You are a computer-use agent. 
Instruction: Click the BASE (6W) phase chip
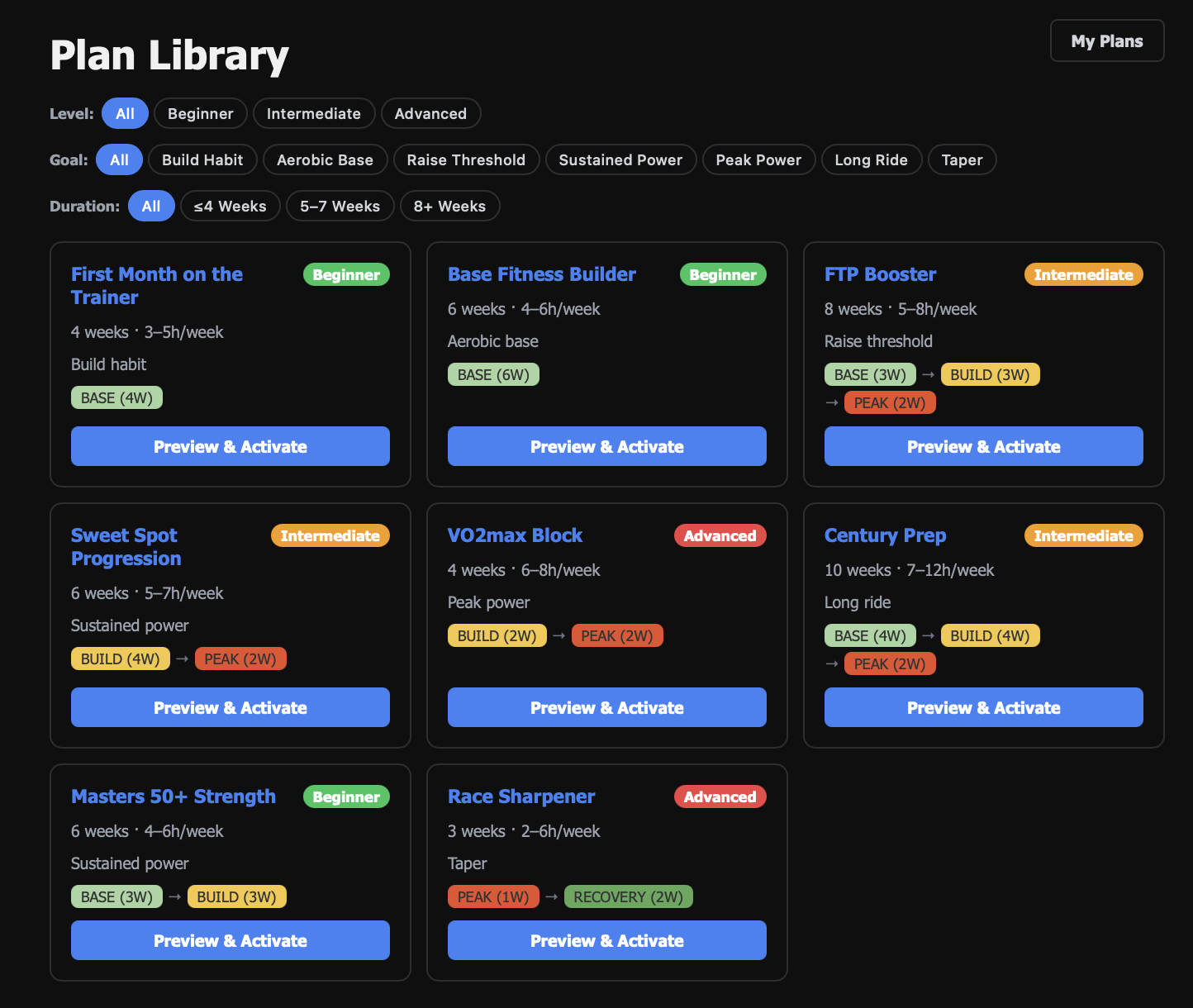pos(493,373)
